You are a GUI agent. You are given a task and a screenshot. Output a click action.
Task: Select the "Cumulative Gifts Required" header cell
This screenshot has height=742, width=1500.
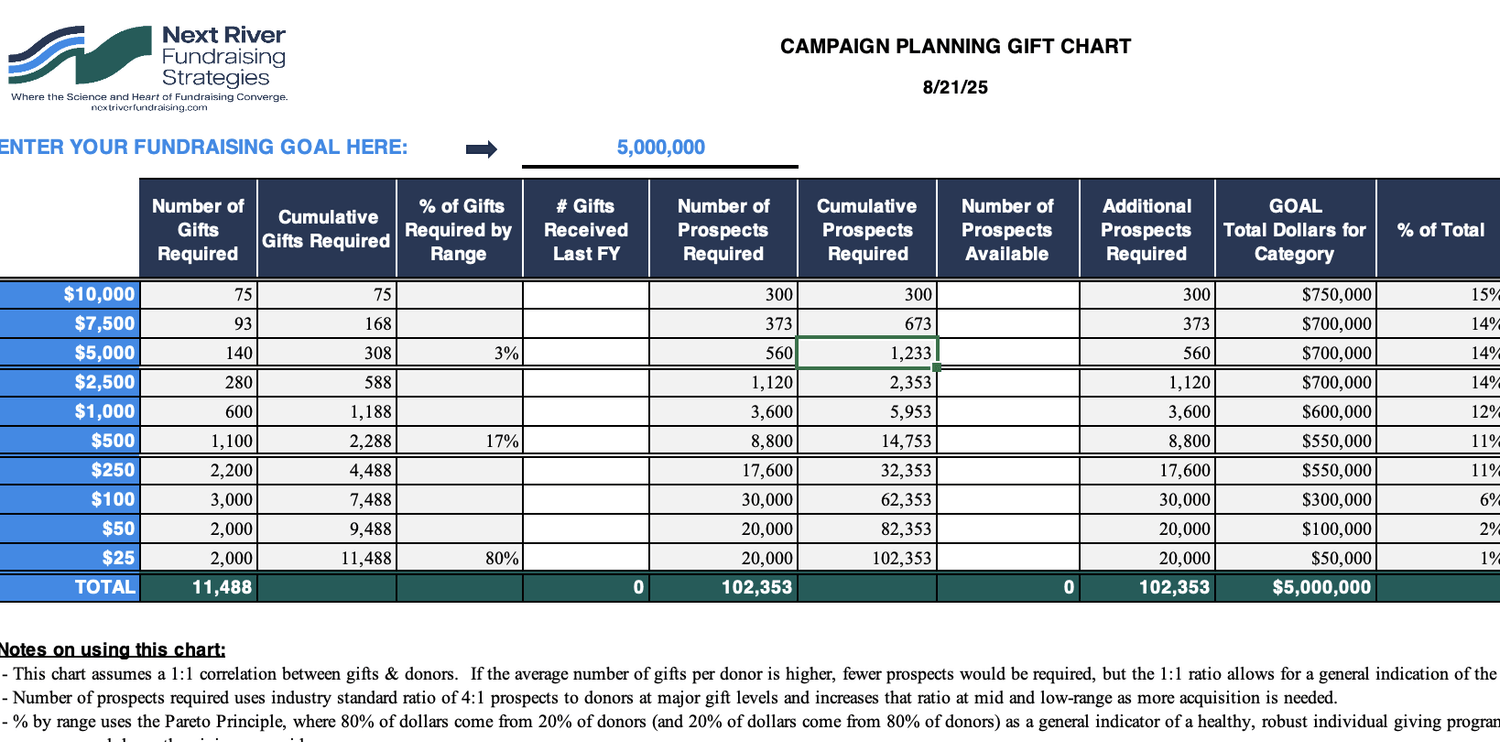pyautogui.click(x=327, y=229)
